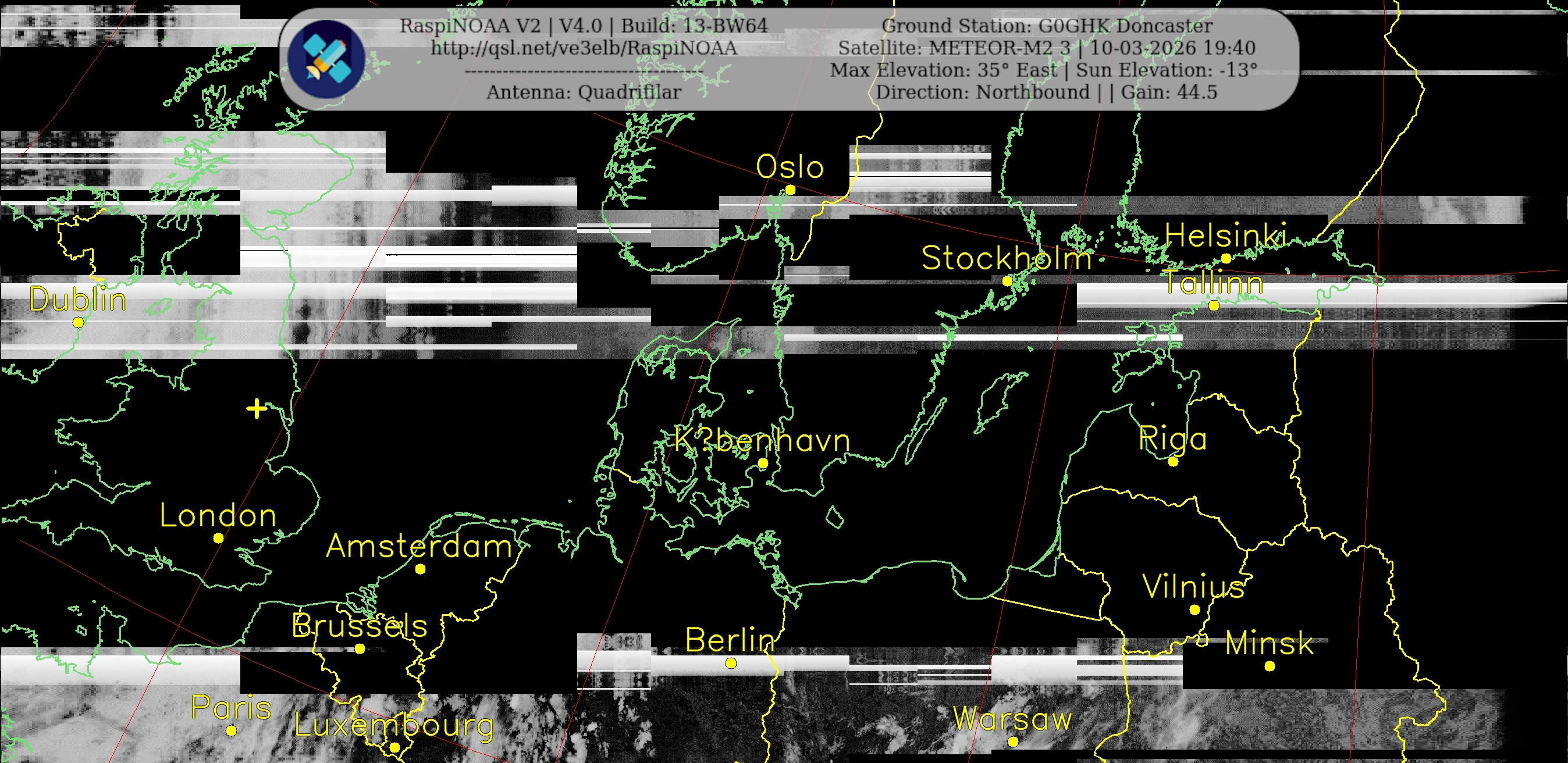Click the Paris city label

[232, 708]
